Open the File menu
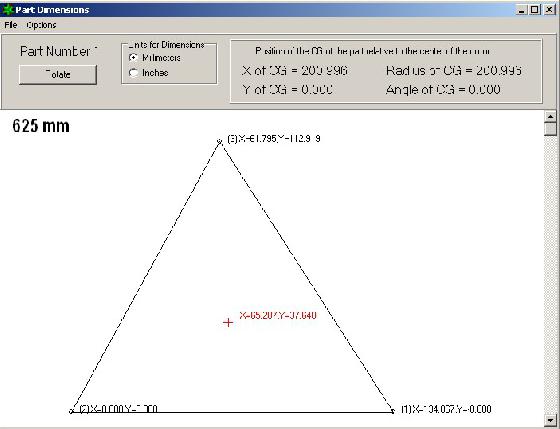The image size is (560, 429). 11,25
